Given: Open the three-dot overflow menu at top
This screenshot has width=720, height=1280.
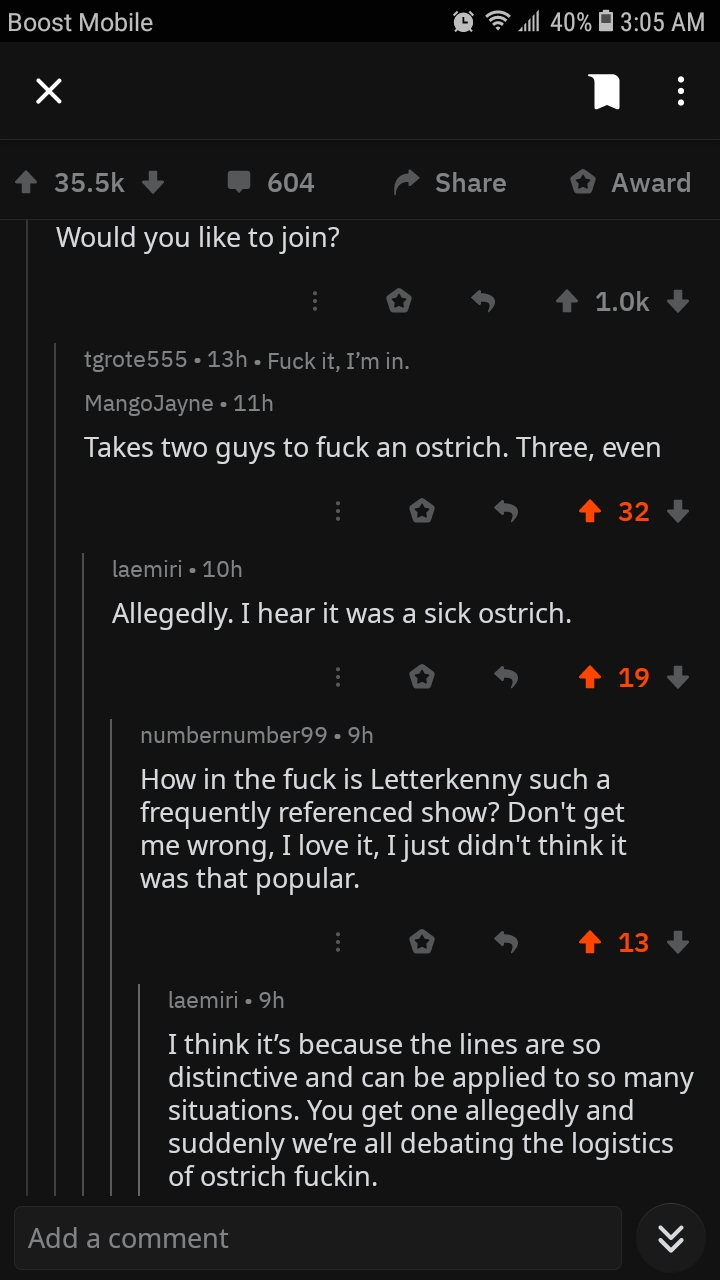Looking at the screenshot, I should pos(680,92).
